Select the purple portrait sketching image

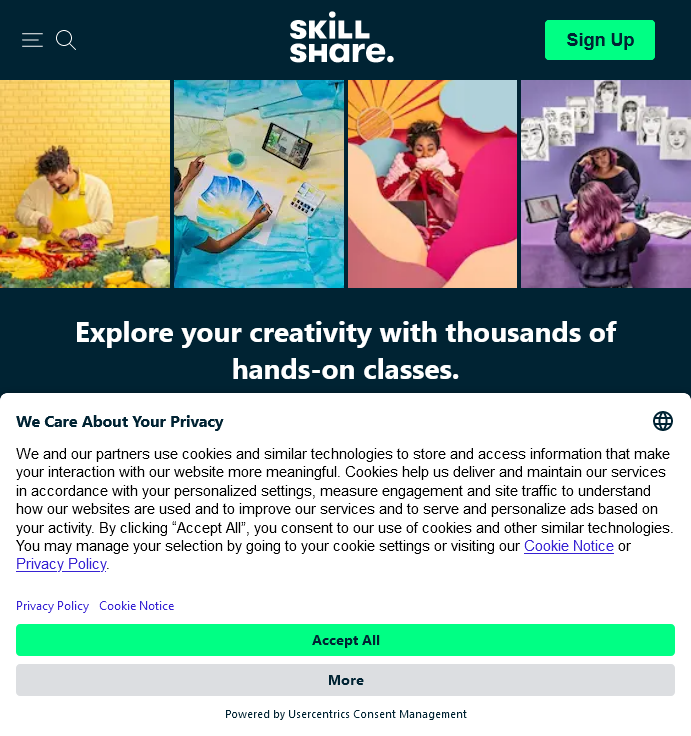click(x=606, y=184)
